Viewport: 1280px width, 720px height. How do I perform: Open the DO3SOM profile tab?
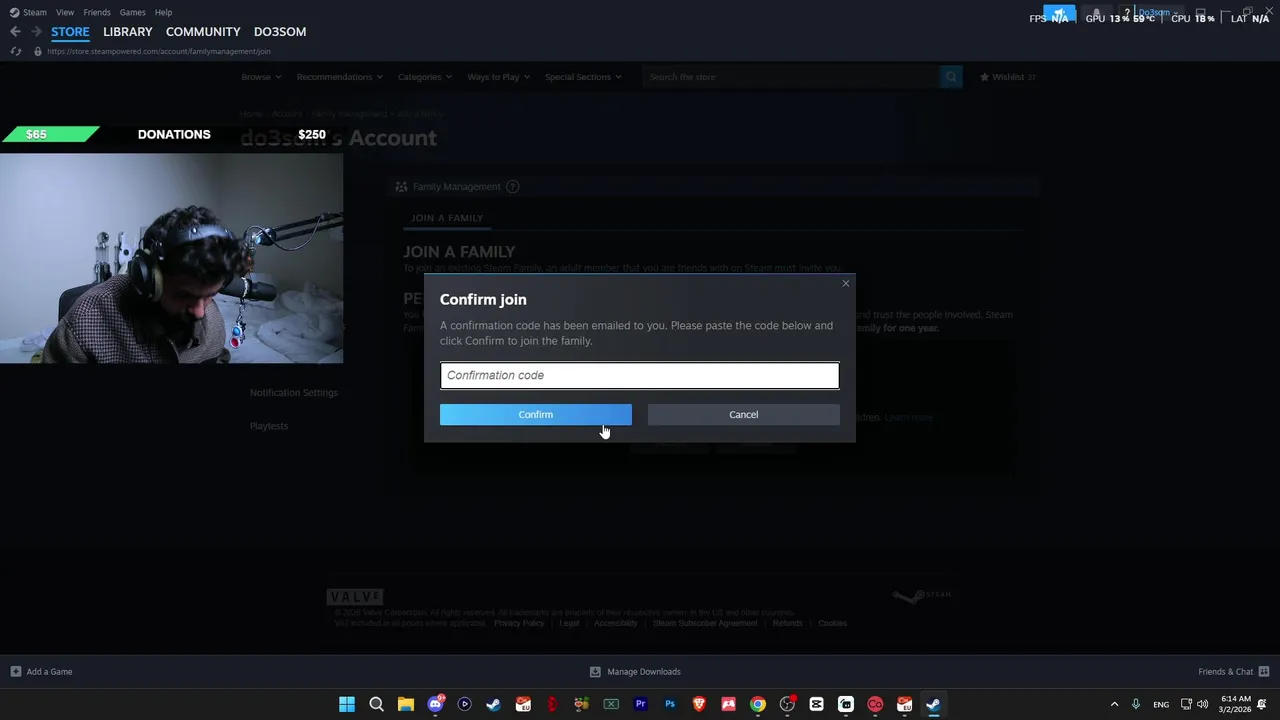pos(280,32)
